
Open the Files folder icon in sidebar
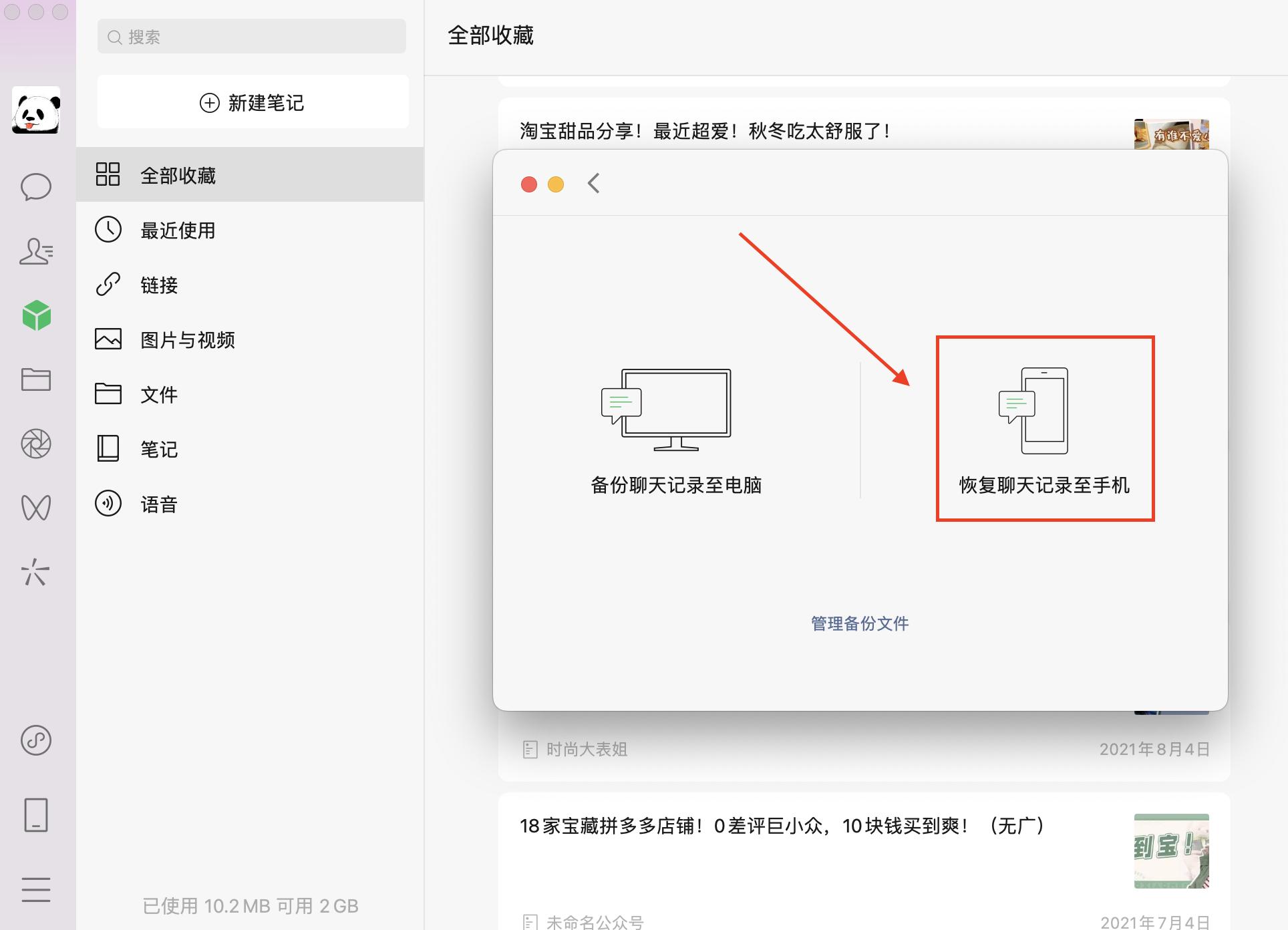37,379
